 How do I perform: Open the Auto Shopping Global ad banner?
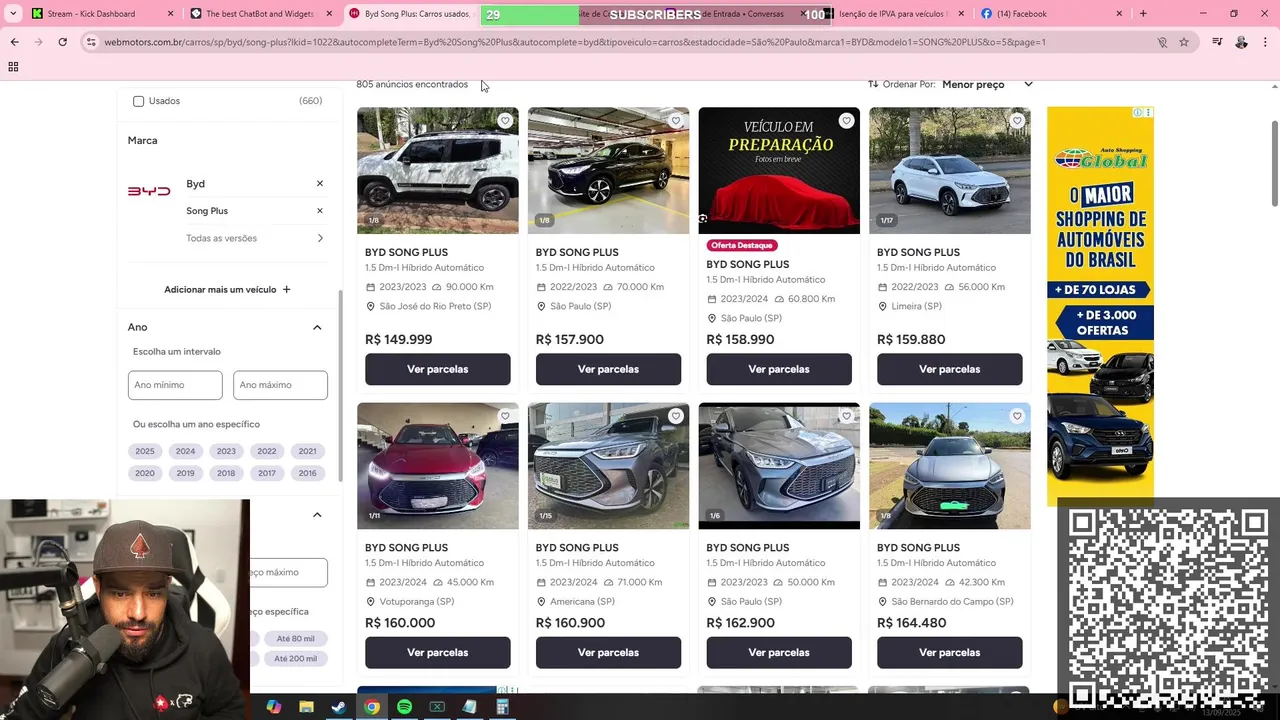(x=1100, y=306)
